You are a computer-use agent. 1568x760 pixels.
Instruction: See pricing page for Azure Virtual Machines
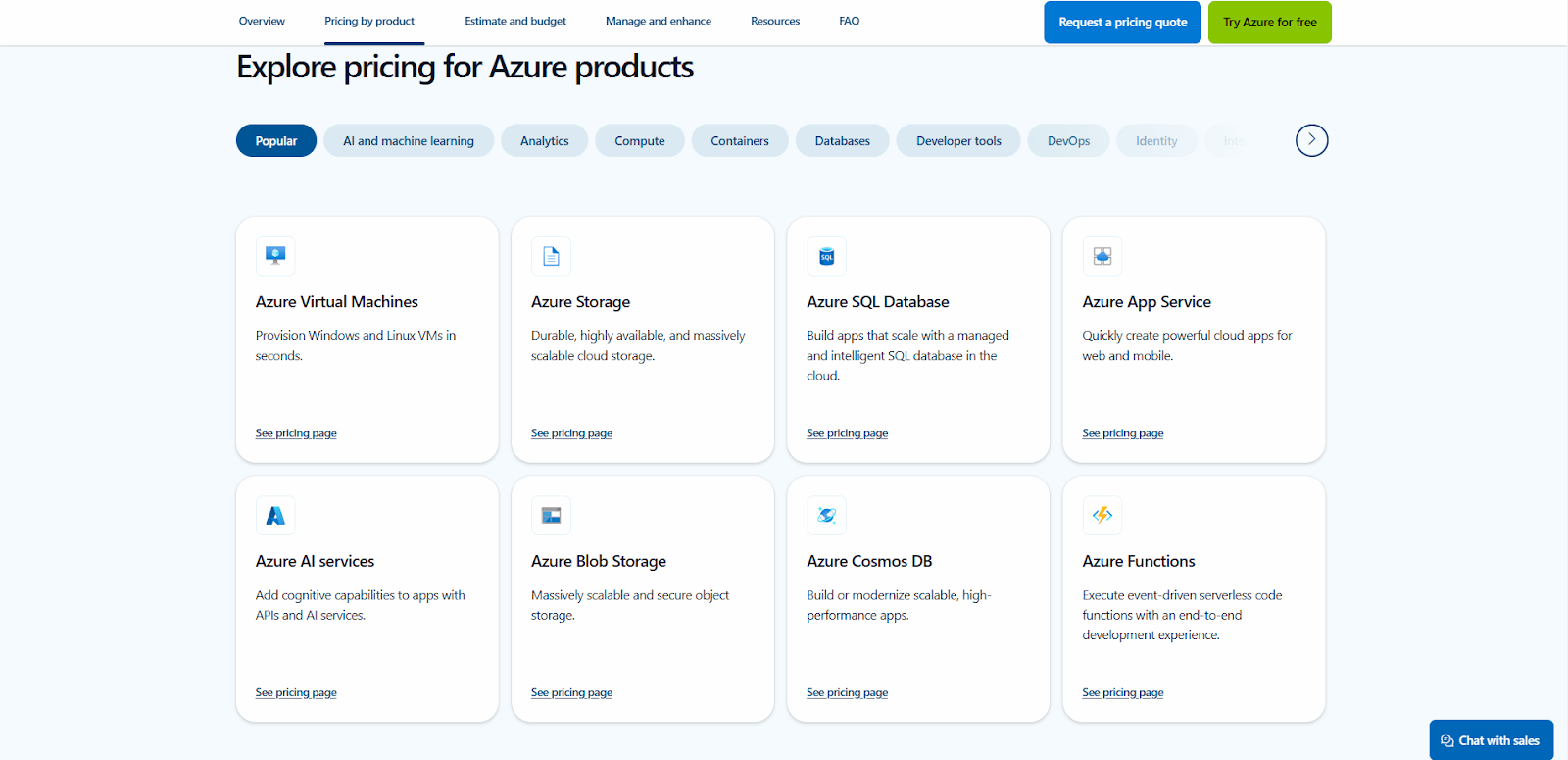(x=296, y=433)
